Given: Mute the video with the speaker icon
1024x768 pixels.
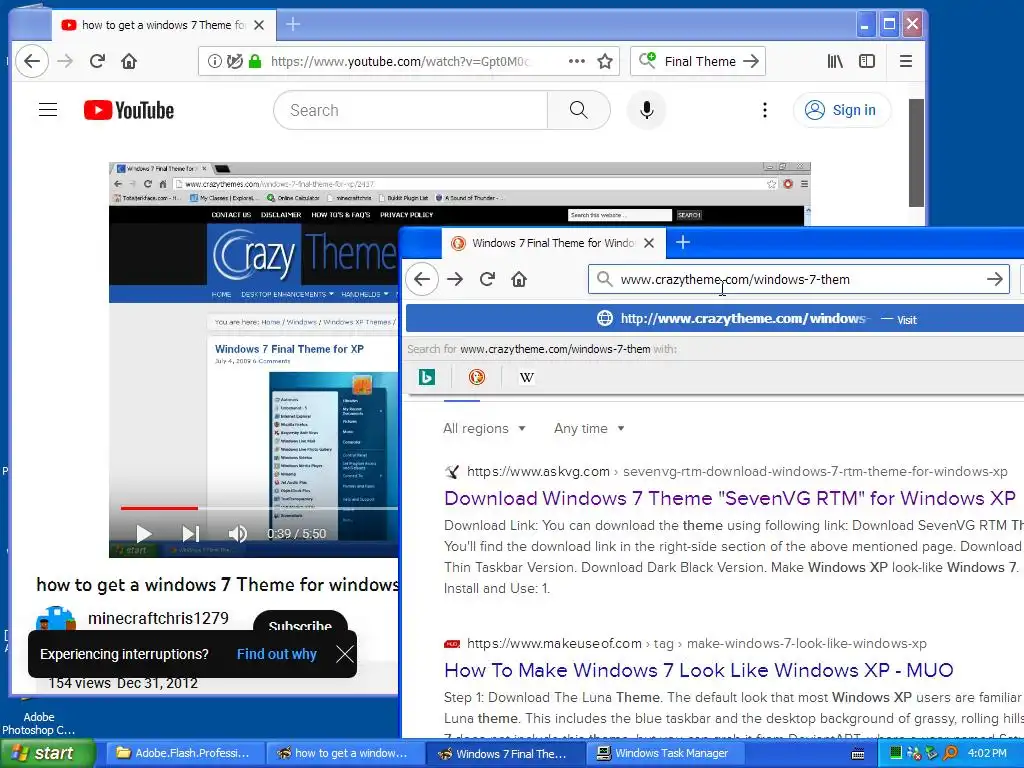Looking at the screenshot, I should tap(238, 534).
